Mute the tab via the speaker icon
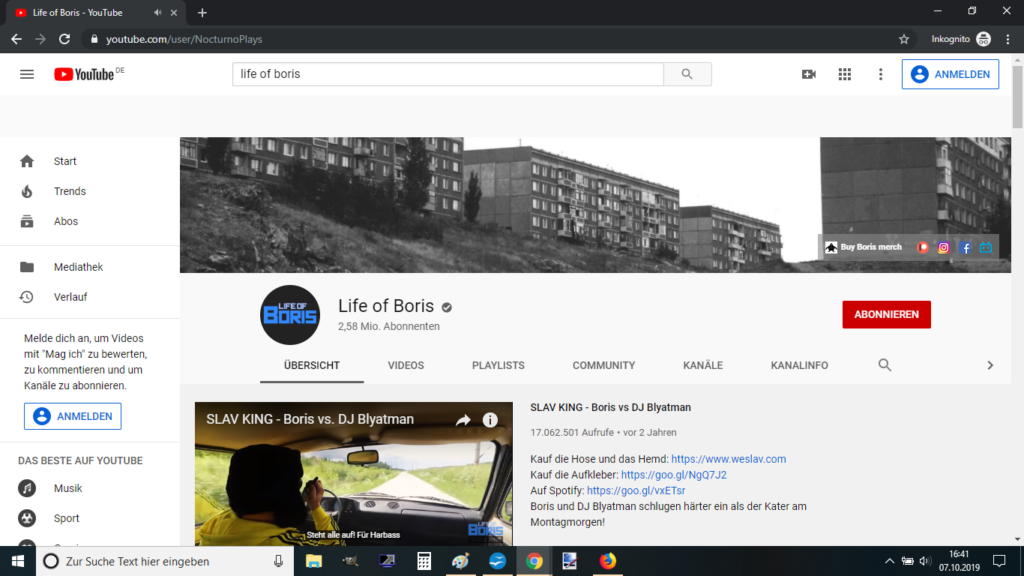 (x=157, y=12)
